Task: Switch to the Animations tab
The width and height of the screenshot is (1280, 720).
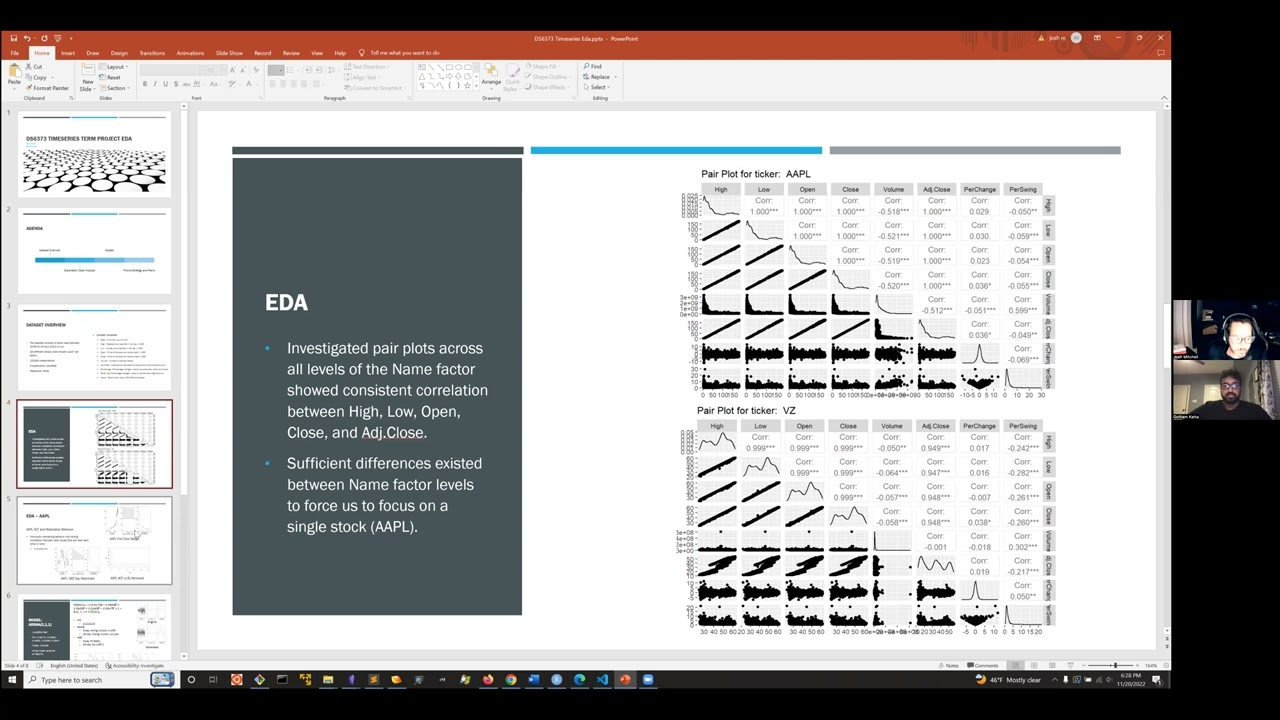Action: coord(190,53)
